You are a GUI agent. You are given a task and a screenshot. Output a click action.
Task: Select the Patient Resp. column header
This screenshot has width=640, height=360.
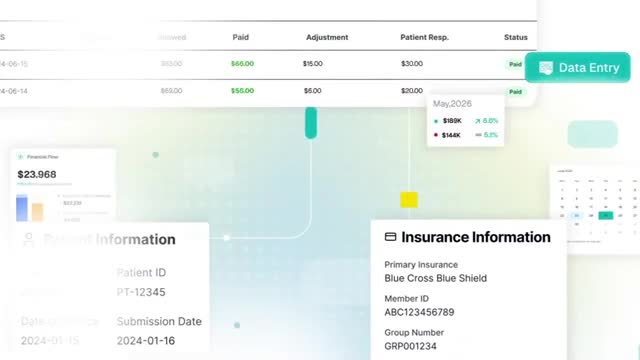[x=424, y=37]
